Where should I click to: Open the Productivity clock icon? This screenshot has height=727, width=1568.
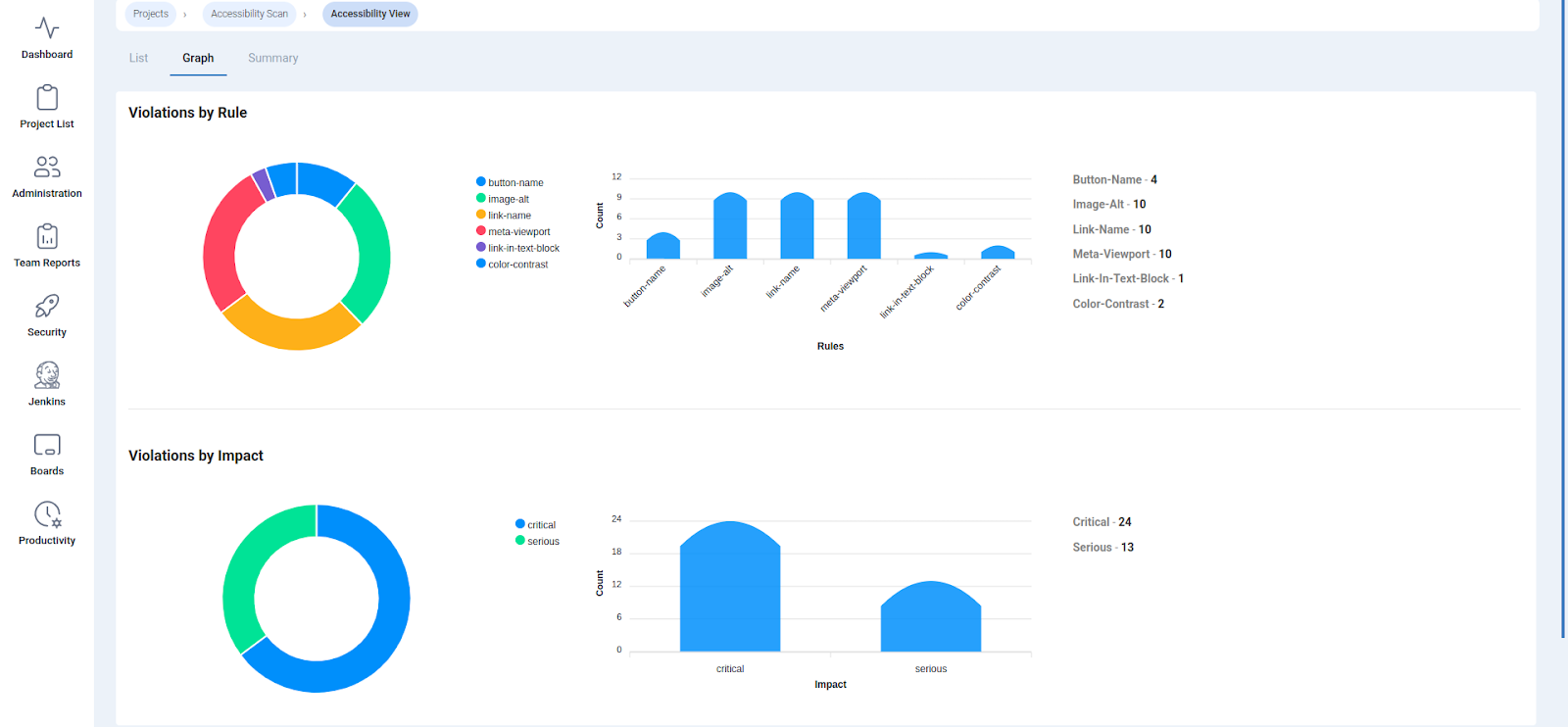click(x=47, y=515)
